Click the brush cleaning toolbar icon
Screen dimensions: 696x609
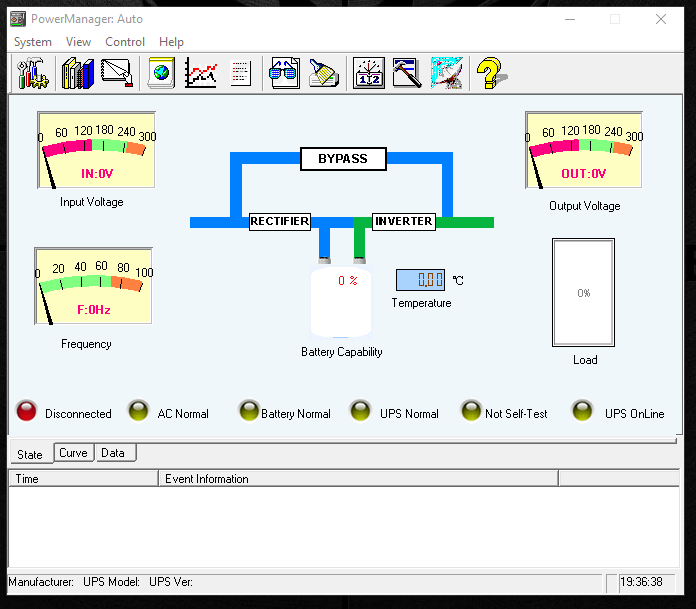324,73
